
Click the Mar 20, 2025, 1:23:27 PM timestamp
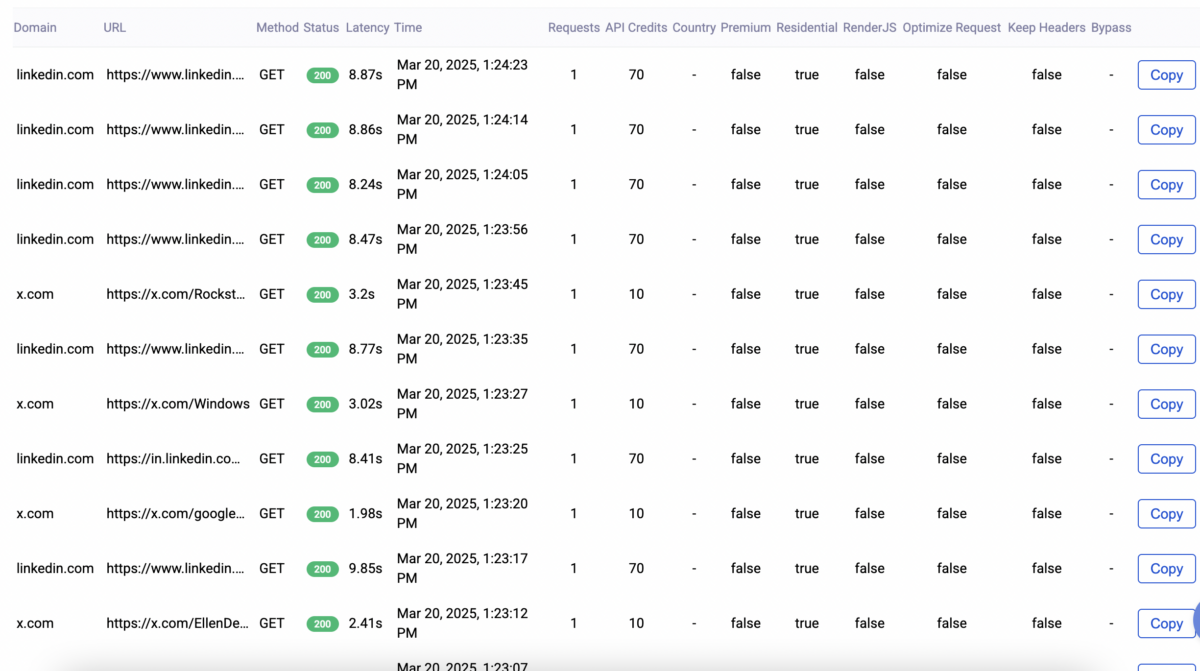click(x=462, y=404)
